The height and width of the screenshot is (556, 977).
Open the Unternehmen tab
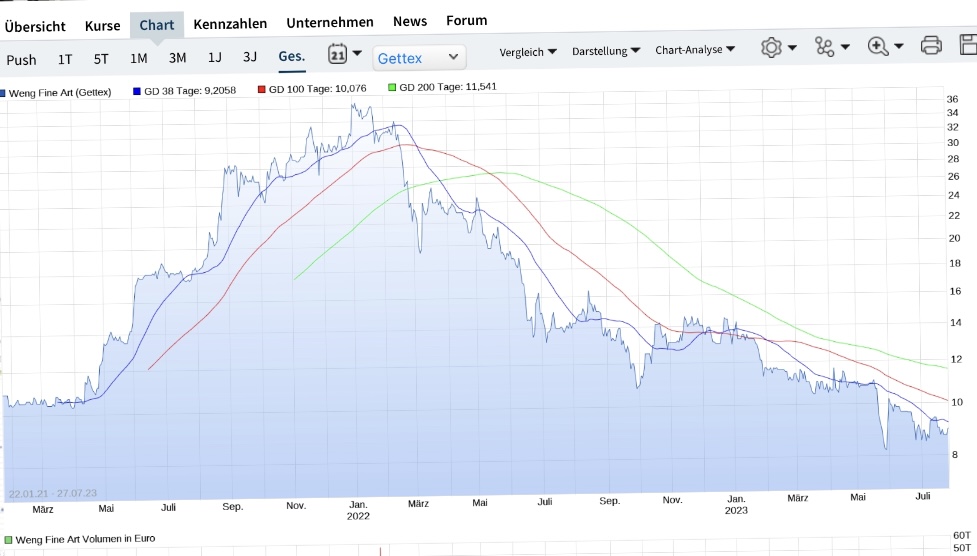(x=330, y=22)
